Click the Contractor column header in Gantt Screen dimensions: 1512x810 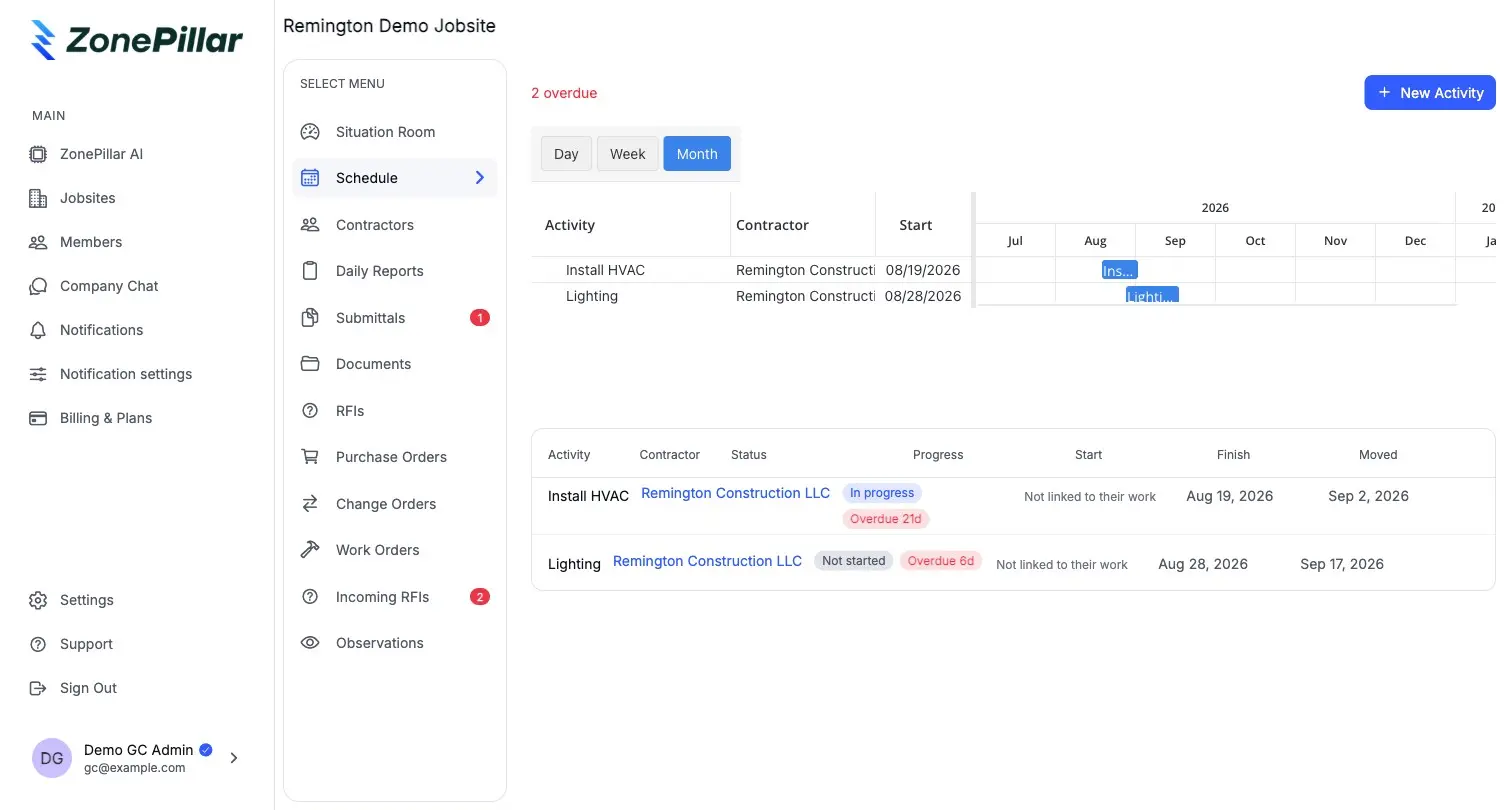point(772,225)
